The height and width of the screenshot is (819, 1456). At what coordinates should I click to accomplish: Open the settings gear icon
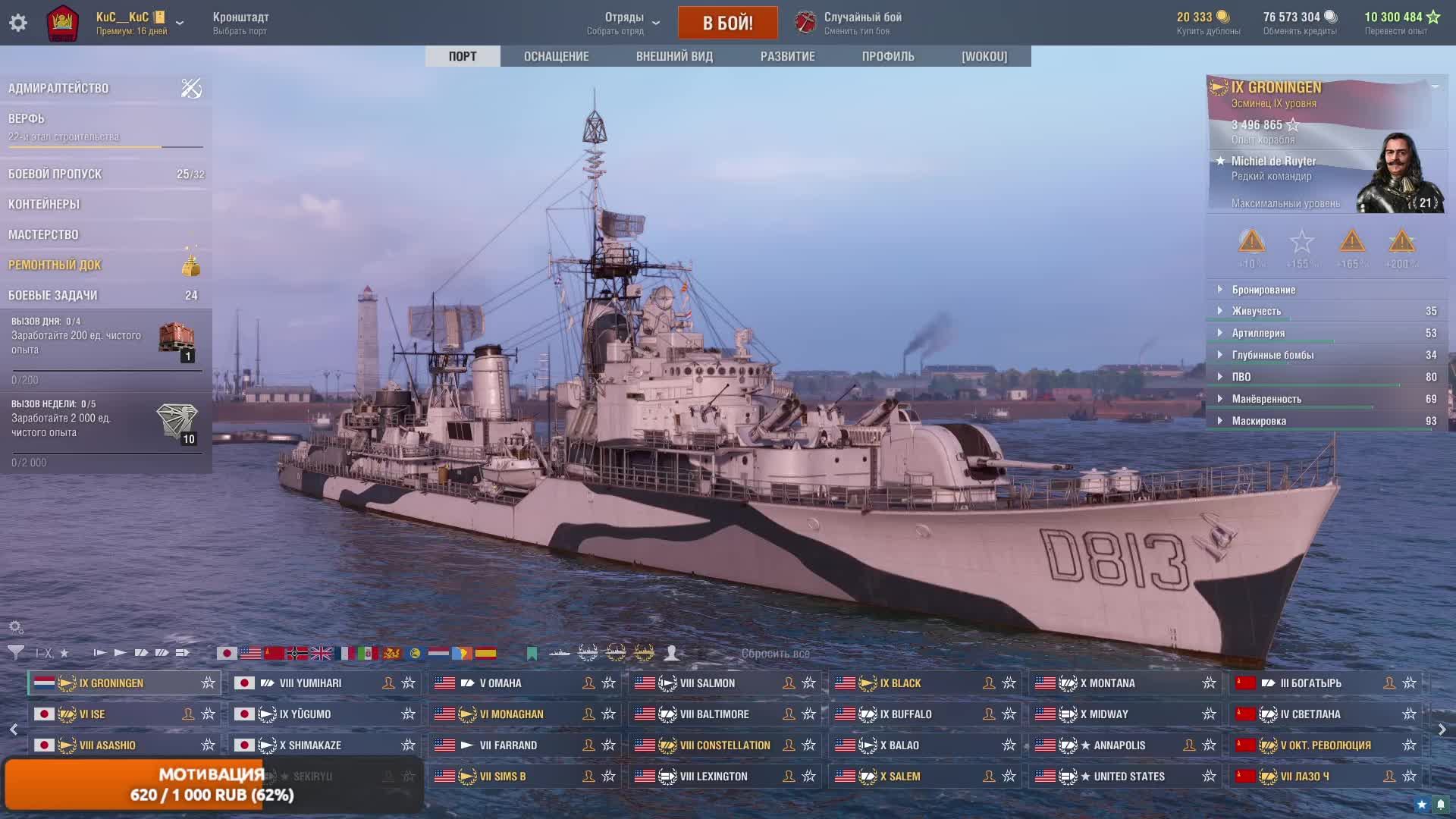(18, 23)
